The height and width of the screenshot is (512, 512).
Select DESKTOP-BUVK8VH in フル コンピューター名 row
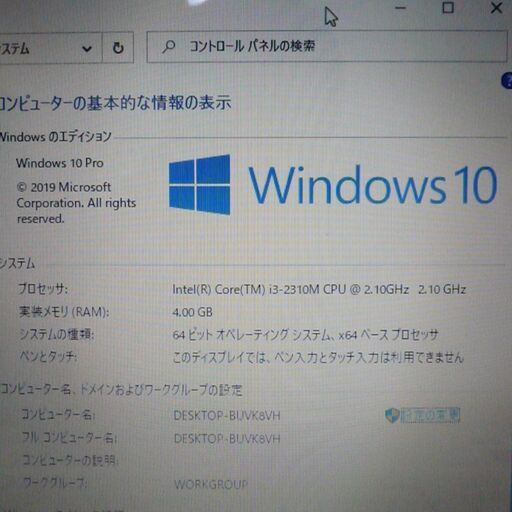(227, 439)
